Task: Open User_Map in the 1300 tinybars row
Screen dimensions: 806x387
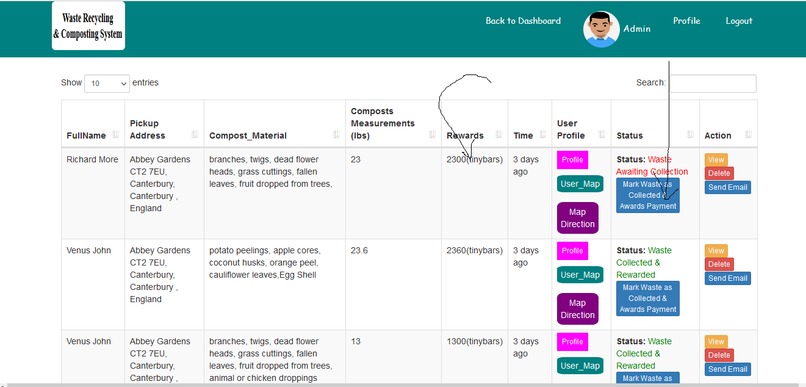Action: [x=580, y=366]
